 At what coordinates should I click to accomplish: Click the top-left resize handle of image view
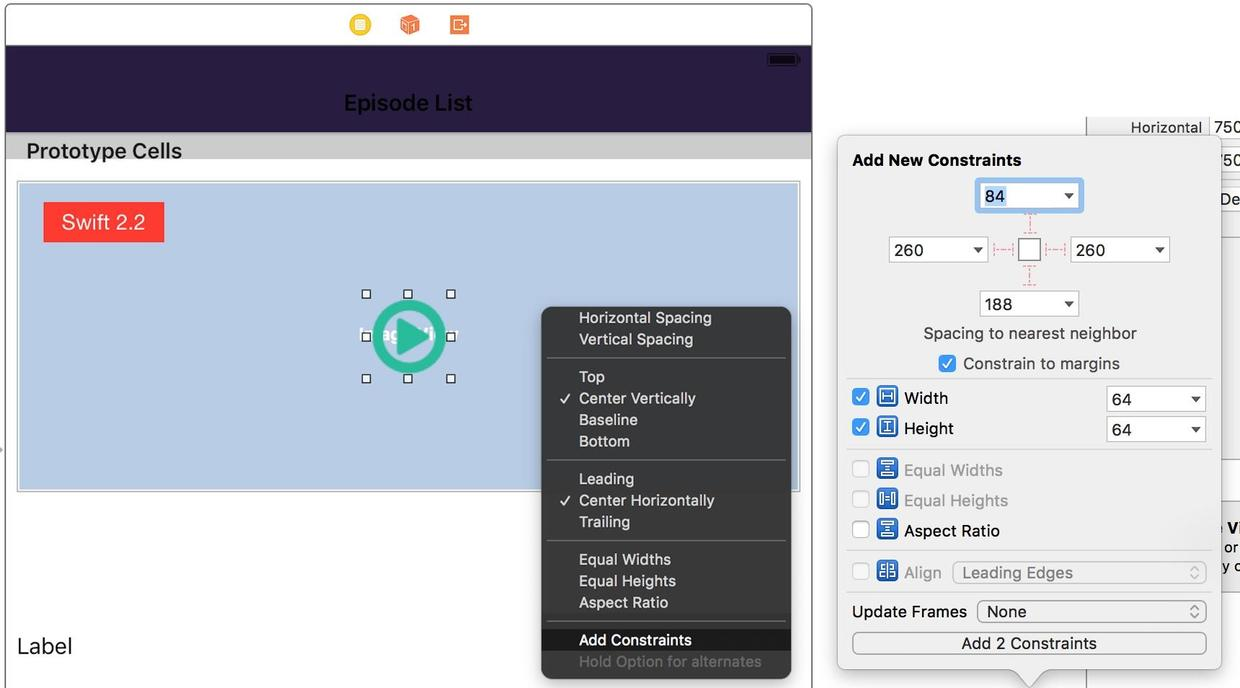click(x=366, y=294)
